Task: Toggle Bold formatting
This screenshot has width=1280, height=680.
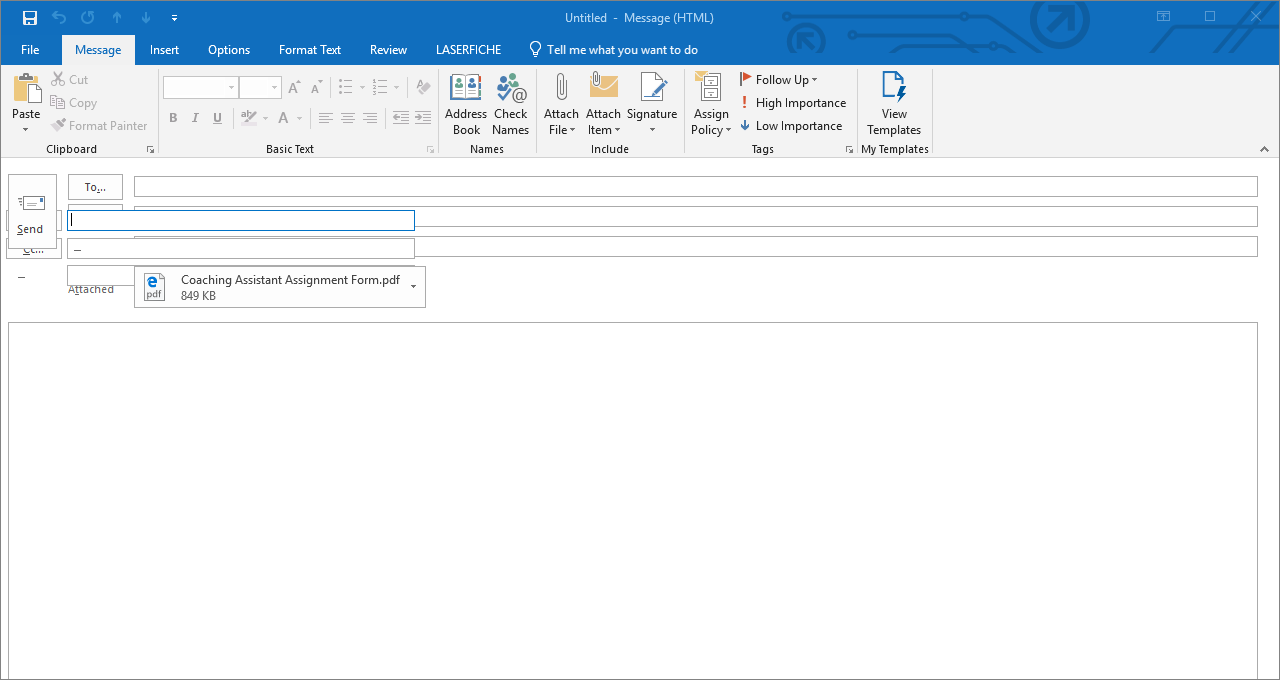Action: pyautogui.click(x=173, y=118)
